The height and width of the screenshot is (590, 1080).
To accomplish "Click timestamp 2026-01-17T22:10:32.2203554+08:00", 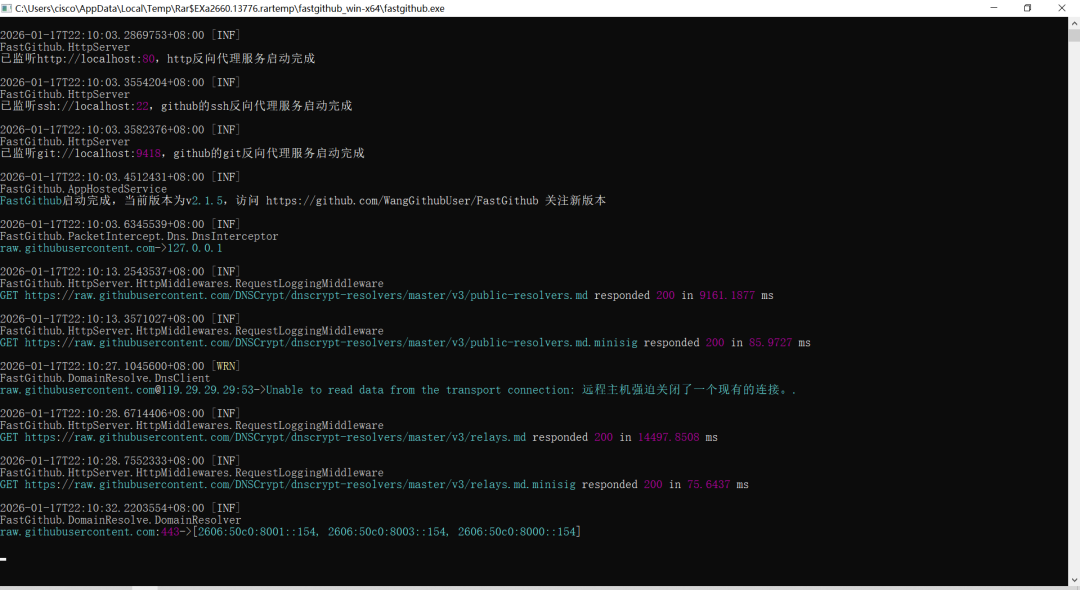I will [x=102, y=508].
